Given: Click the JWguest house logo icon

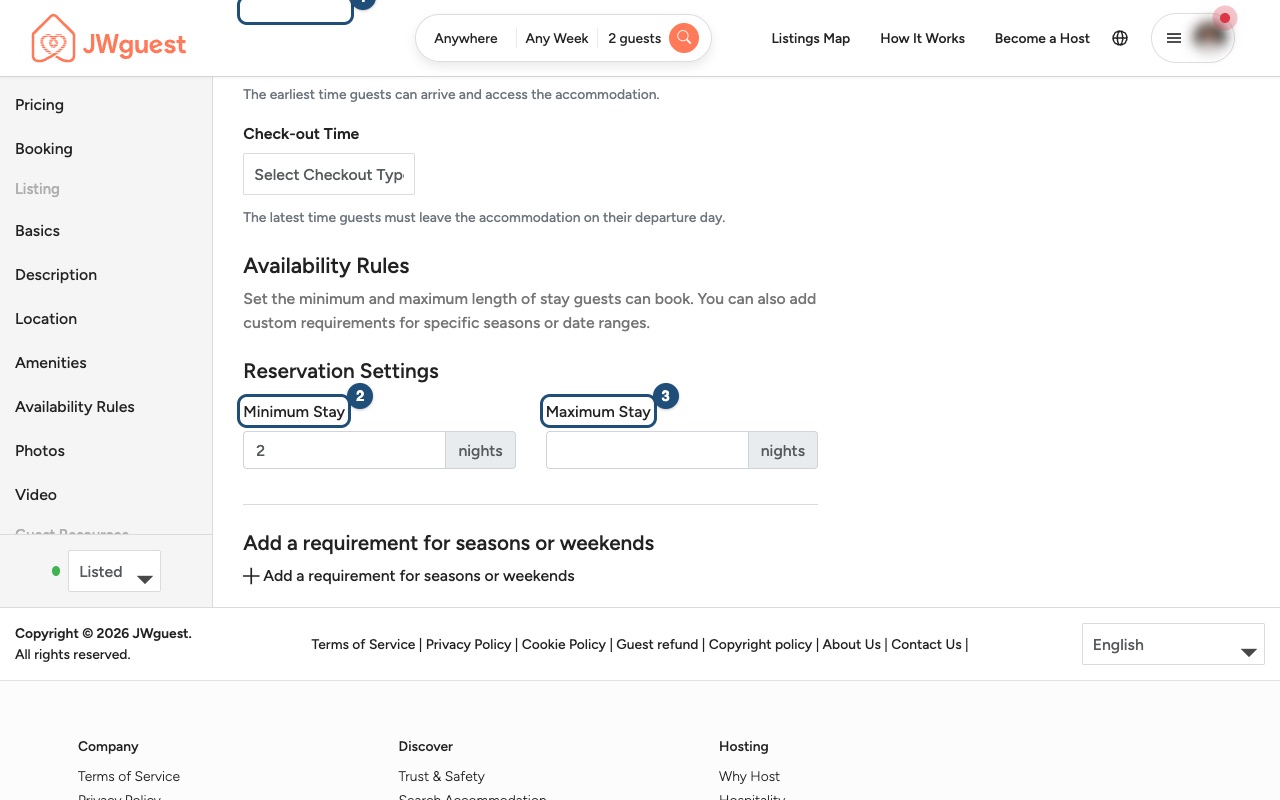Looking at the screenshot, I should coord(53,39).
